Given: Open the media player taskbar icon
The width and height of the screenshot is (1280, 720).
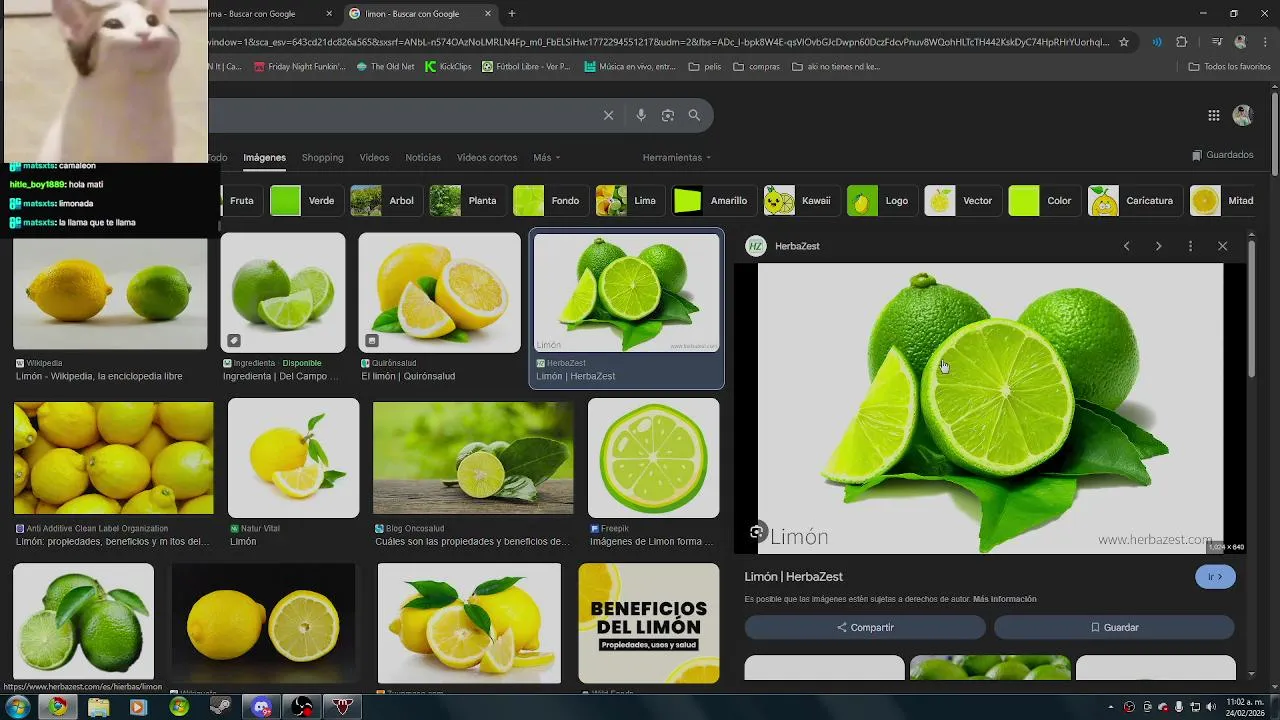Looking at the screenshot, I should click(138, 707).
